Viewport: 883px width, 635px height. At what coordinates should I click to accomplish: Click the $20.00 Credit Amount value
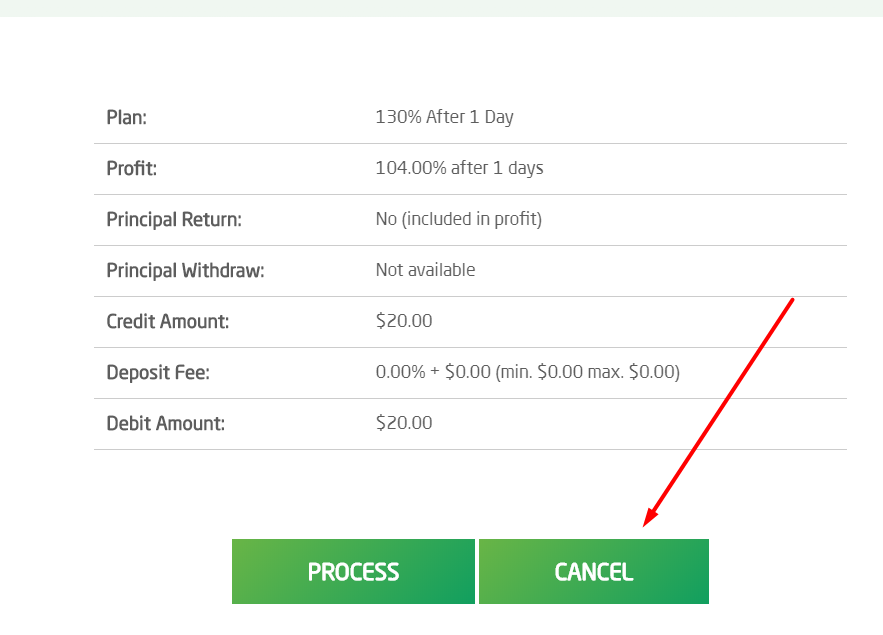404,321
